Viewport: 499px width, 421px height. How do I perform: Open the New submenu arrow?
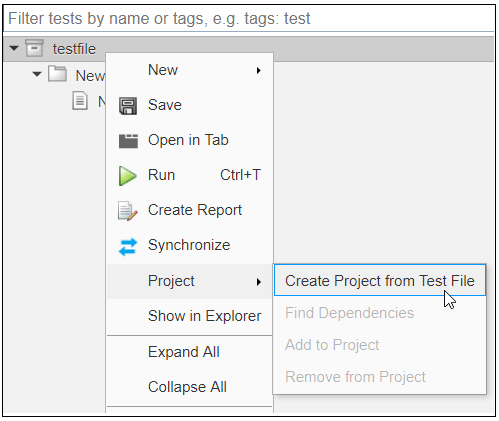click(259, 70)
